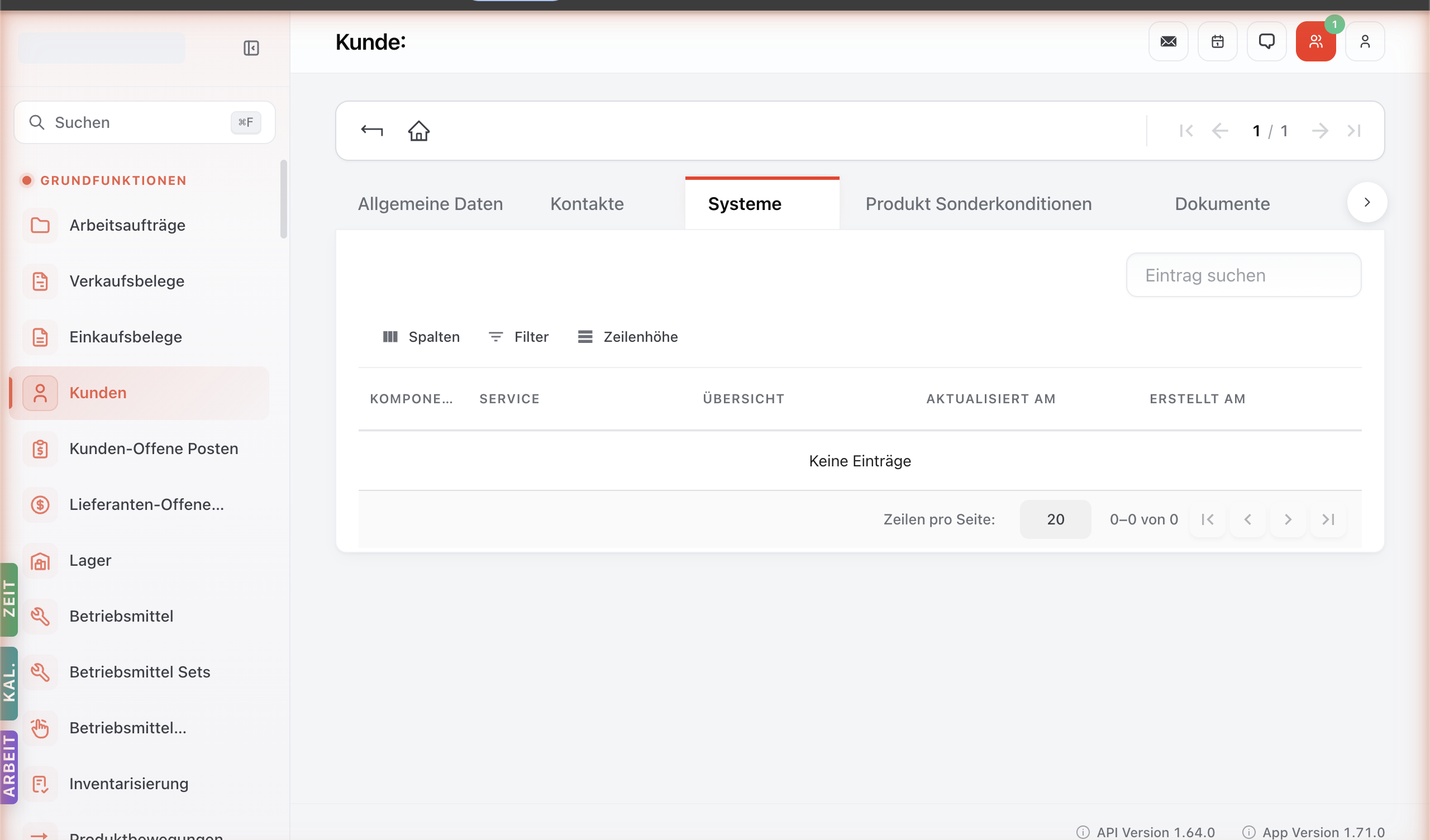Click GRUNDFUNKTIONEN section heading

click(113, 180)
